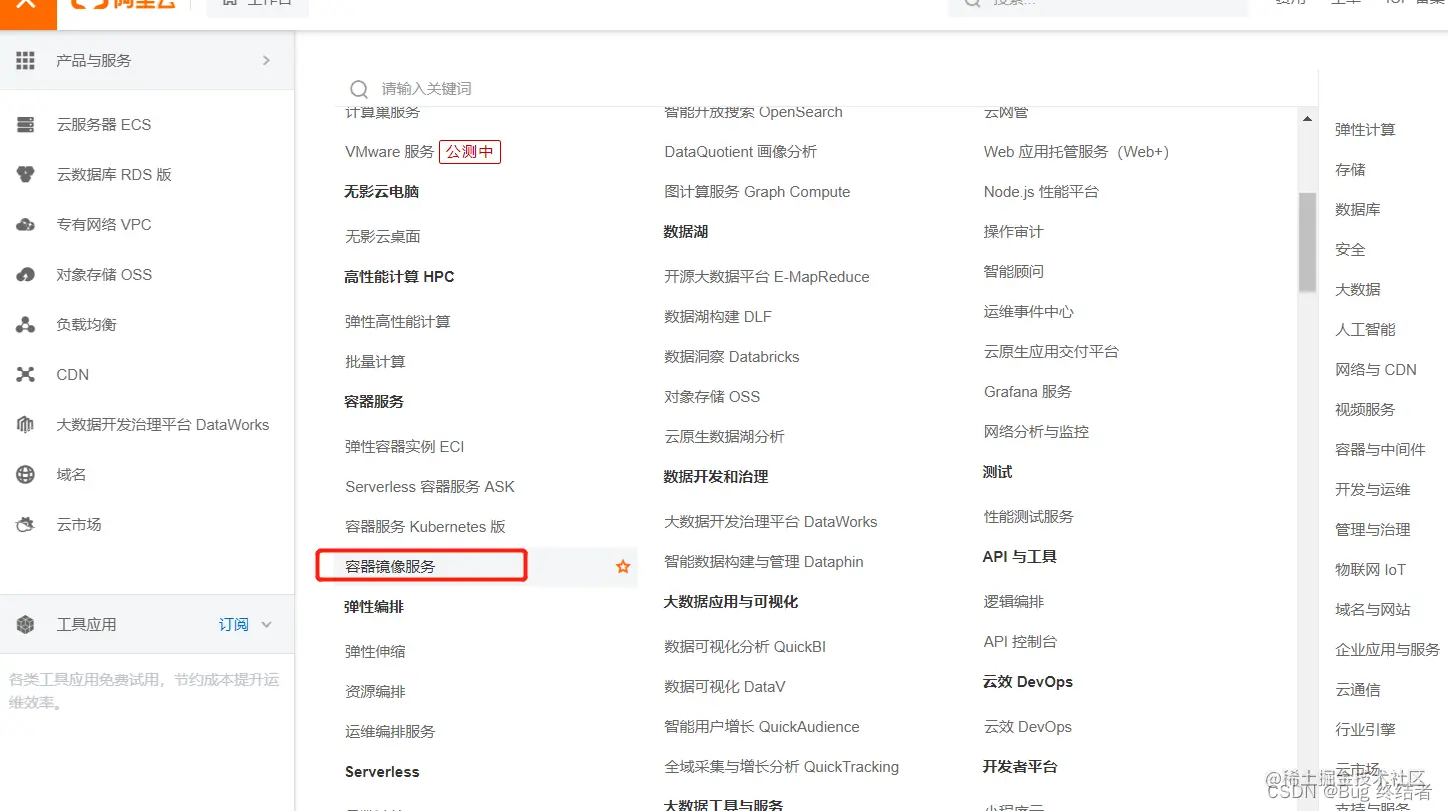Jump to 物联网 IoT category

pos(1370,570)
